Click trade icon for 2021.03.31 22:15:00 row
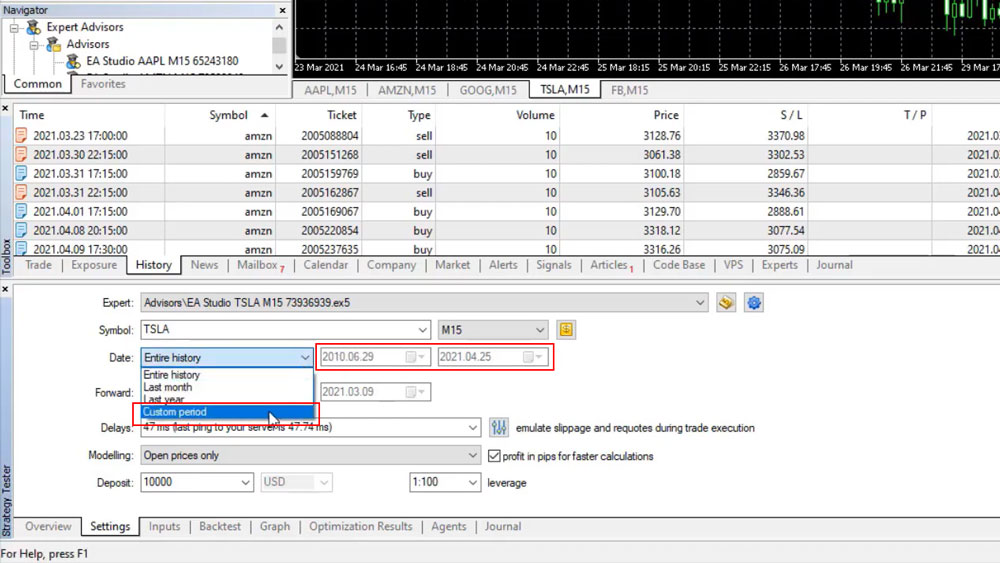Image resolution: width=1000 pixels, height=563 pixels. (21, 193)
